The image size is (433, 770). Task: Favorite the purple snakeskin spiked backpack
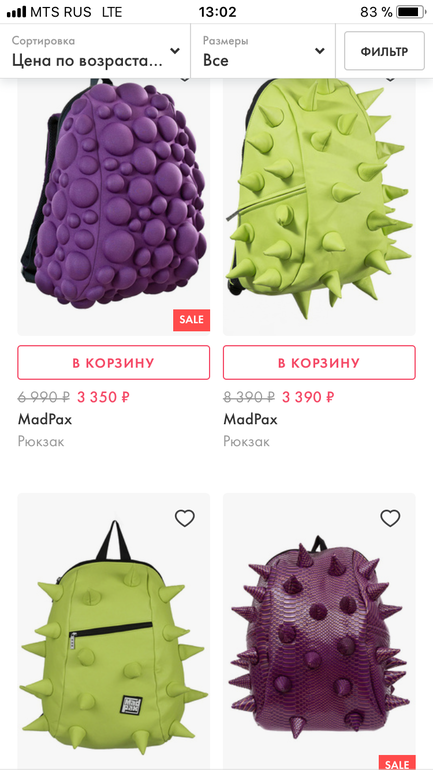(390, 518)
